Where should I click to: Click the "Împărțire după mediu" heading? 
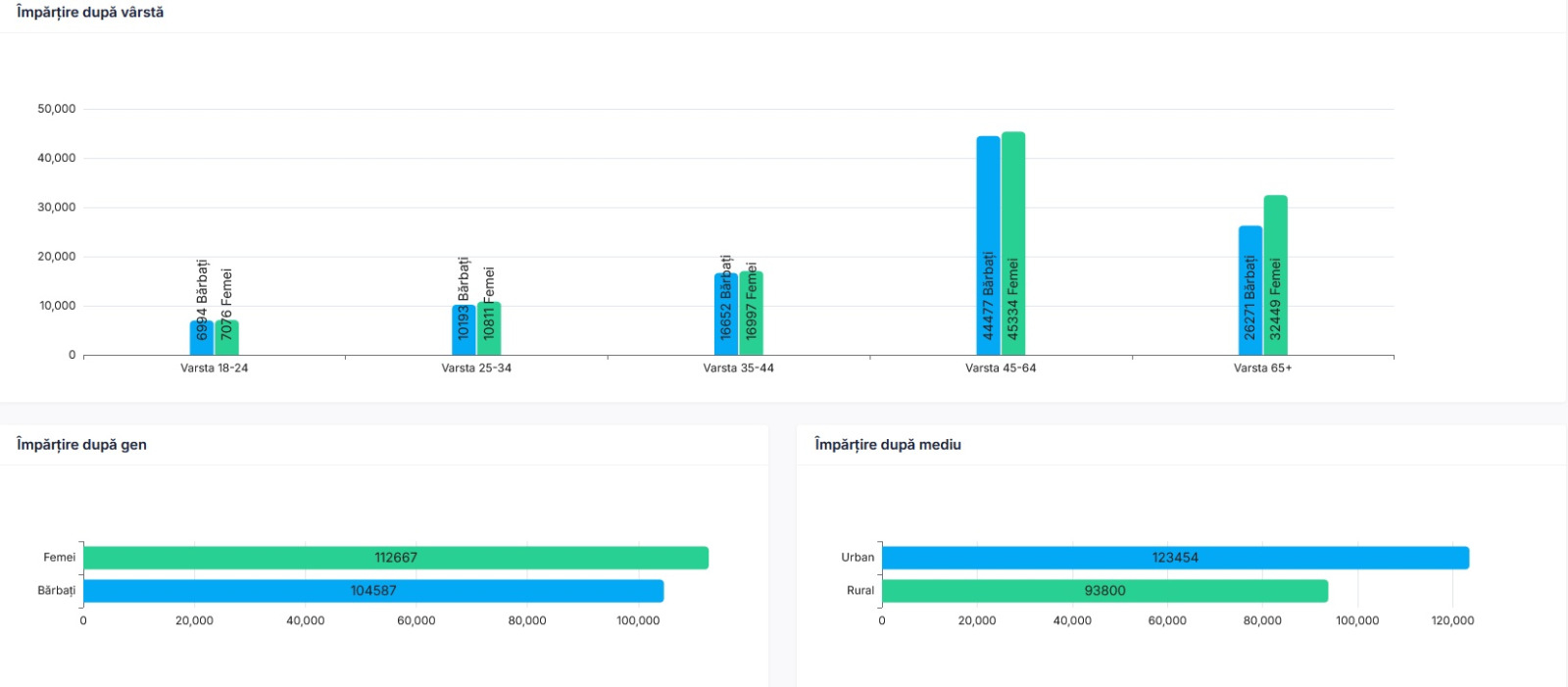[x=888, y=445]
